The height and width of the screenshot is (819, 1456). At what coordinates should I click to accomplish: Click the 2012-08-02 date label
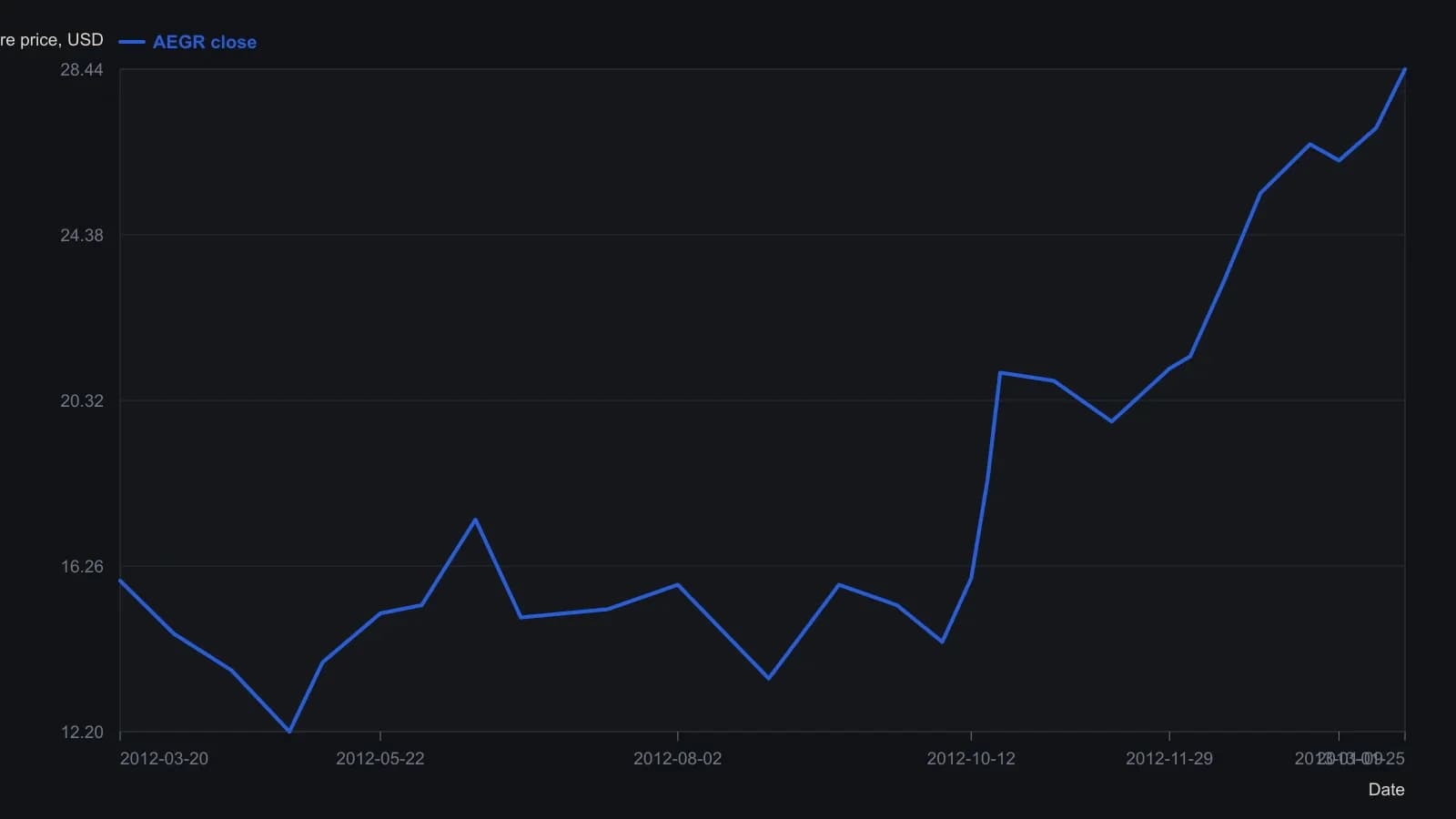coord(678,759)
